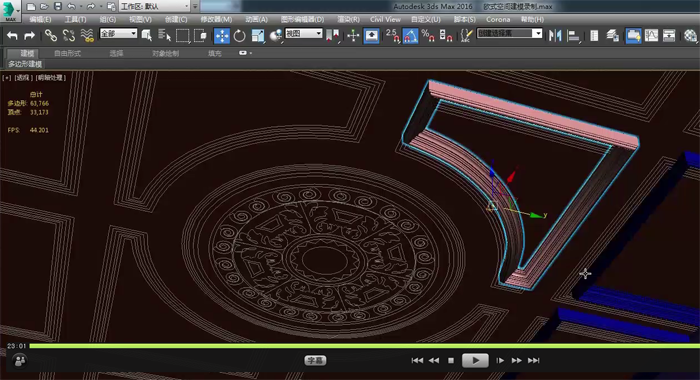The image size is (700, 380).
Task: Jump to previous track in video player
Action: pos(417,360)
